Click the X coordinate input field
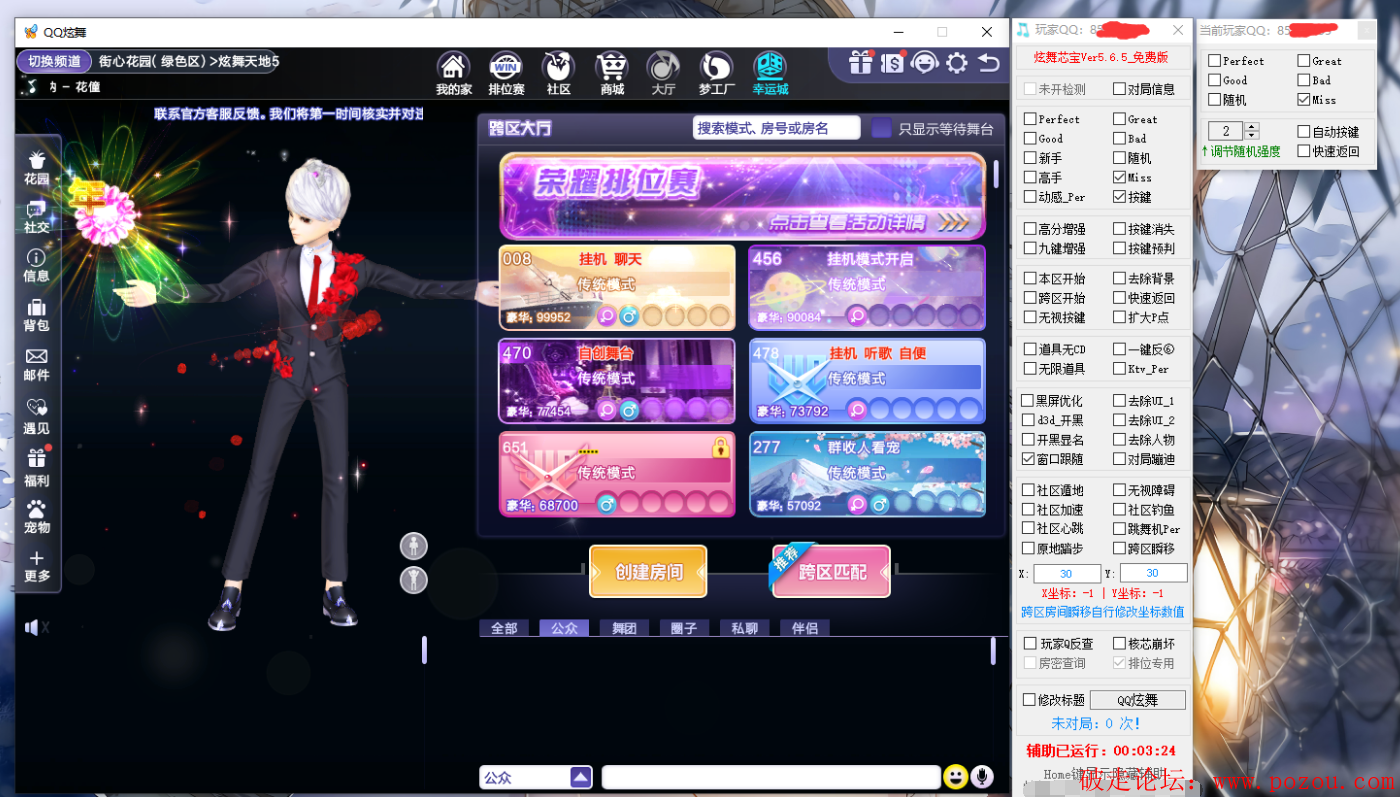 1066,573
